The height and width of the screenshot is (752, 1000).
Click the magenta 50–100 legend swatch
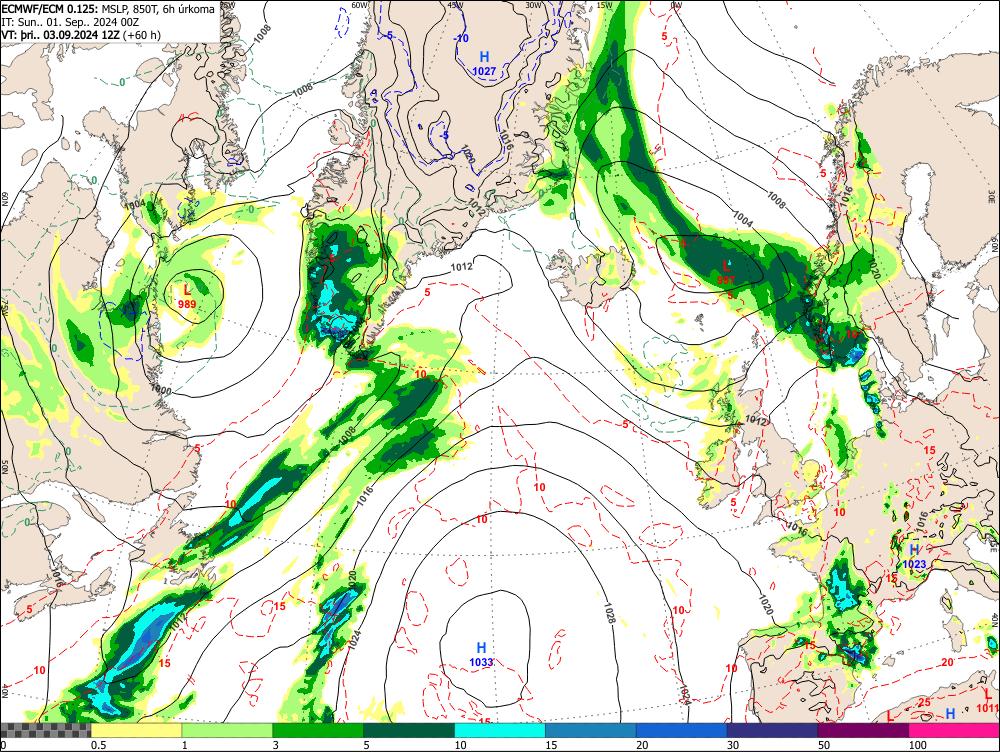[x=863, y=730]
